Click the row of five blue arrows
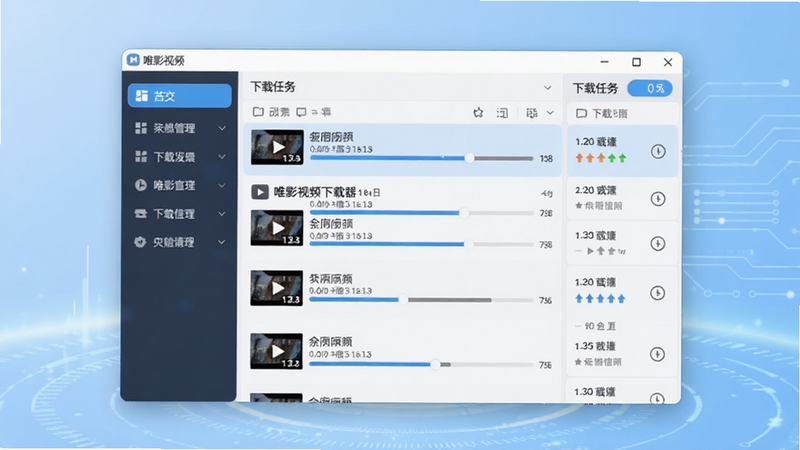 600,298
